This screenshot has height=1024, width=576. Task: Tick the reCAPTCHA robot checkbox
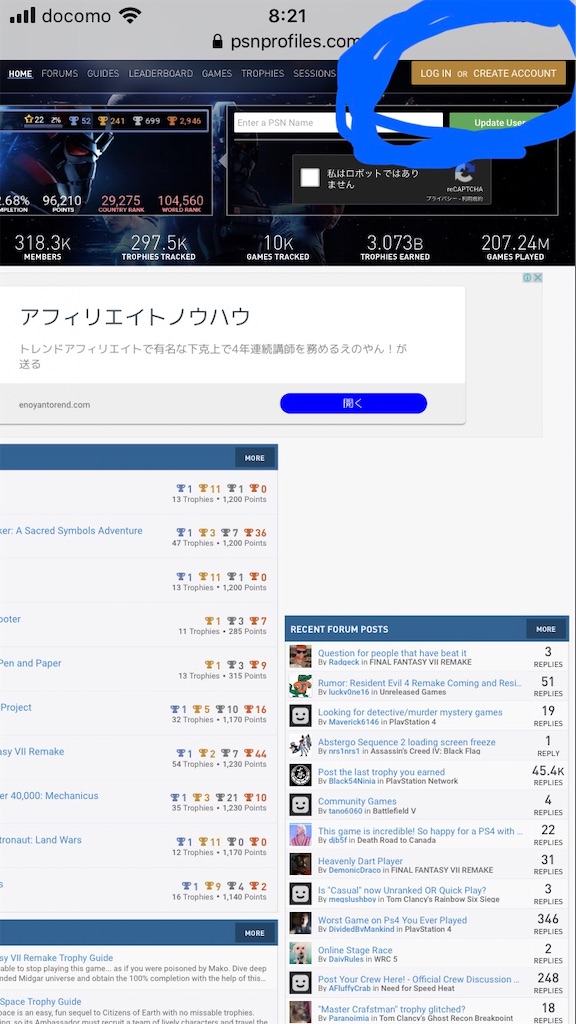pyautogui.click(x=310, y=178)
